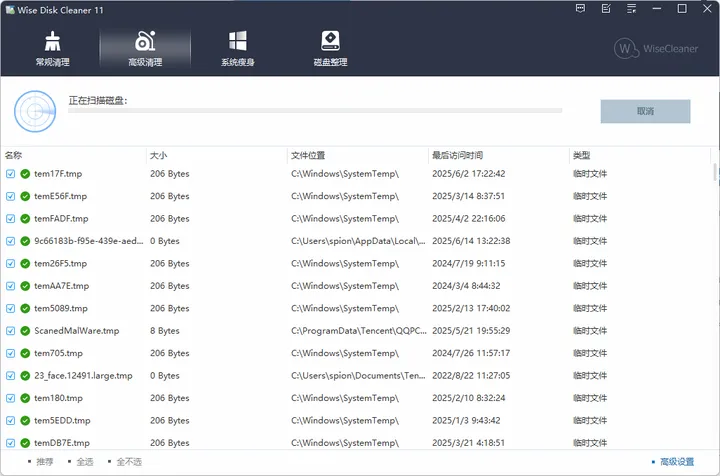Click path C:\ProgramData\Tencent\QQPC...
Image resolution: width=720 pixels, height=476 pixels.
(x=359, y=330)
